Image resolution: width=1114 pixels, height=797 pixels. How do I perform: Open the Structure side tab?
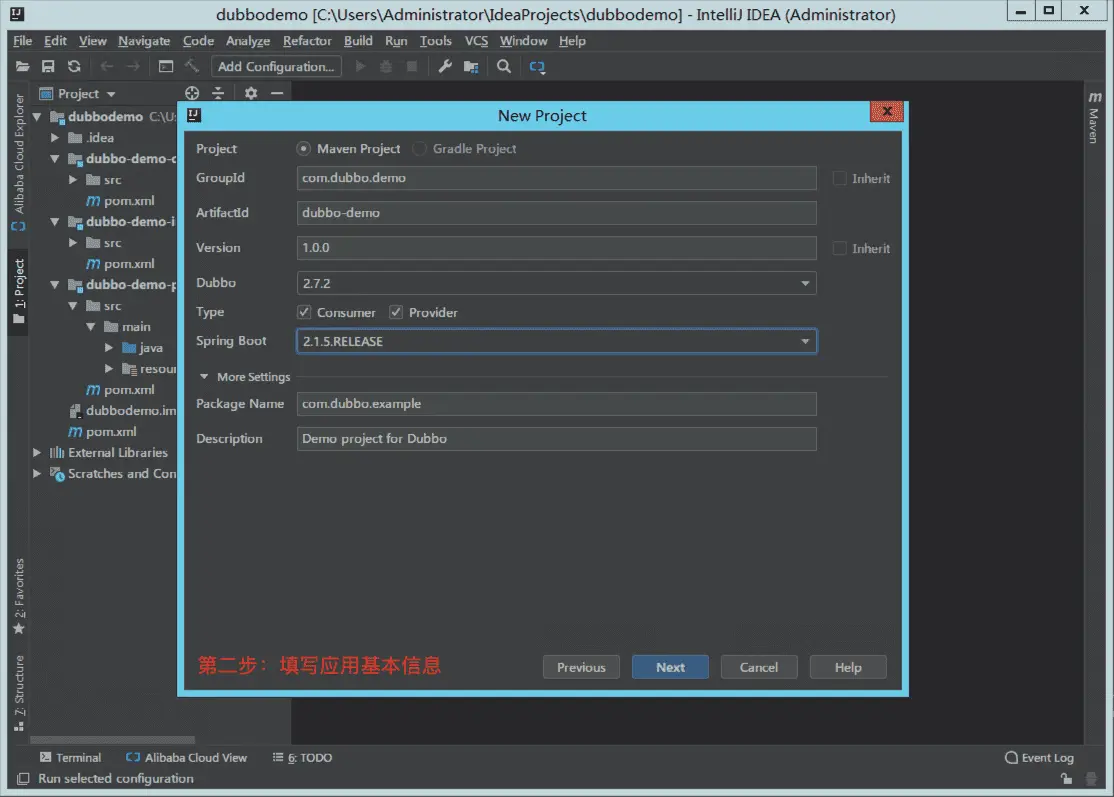pos(18,693)
